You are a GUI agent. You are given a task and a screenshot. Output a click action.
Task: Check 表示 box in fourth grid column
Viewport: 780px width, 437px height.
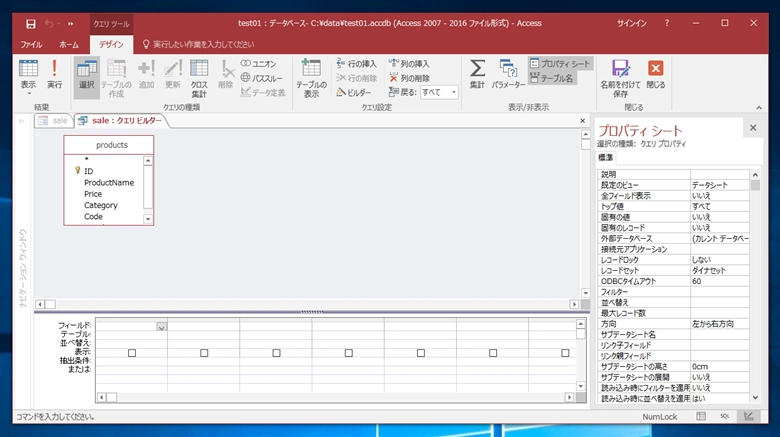[349, 353]
